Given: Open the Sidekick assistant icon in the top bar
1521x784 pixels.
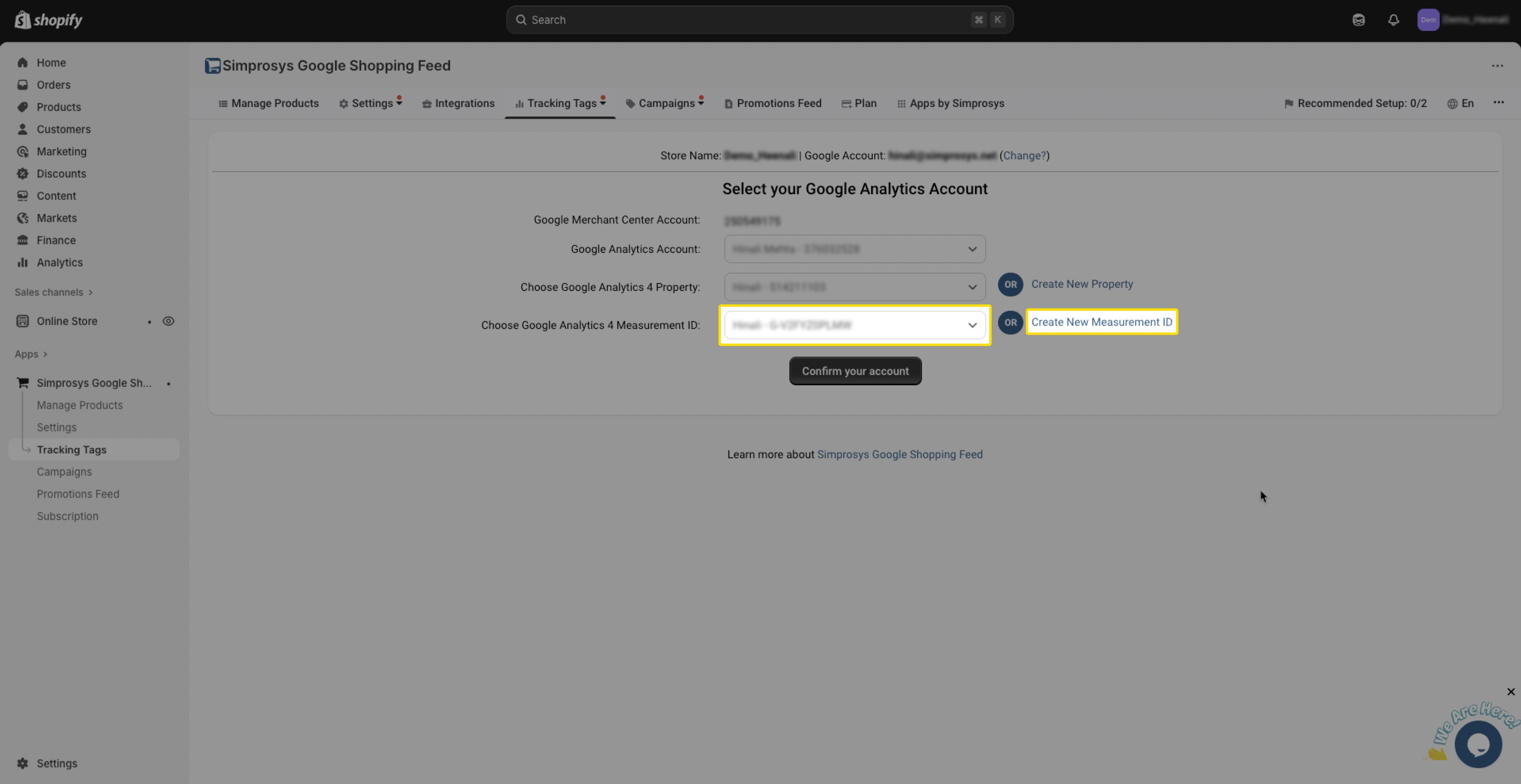Looking at the screenshot, I should tap(1358, 20).
